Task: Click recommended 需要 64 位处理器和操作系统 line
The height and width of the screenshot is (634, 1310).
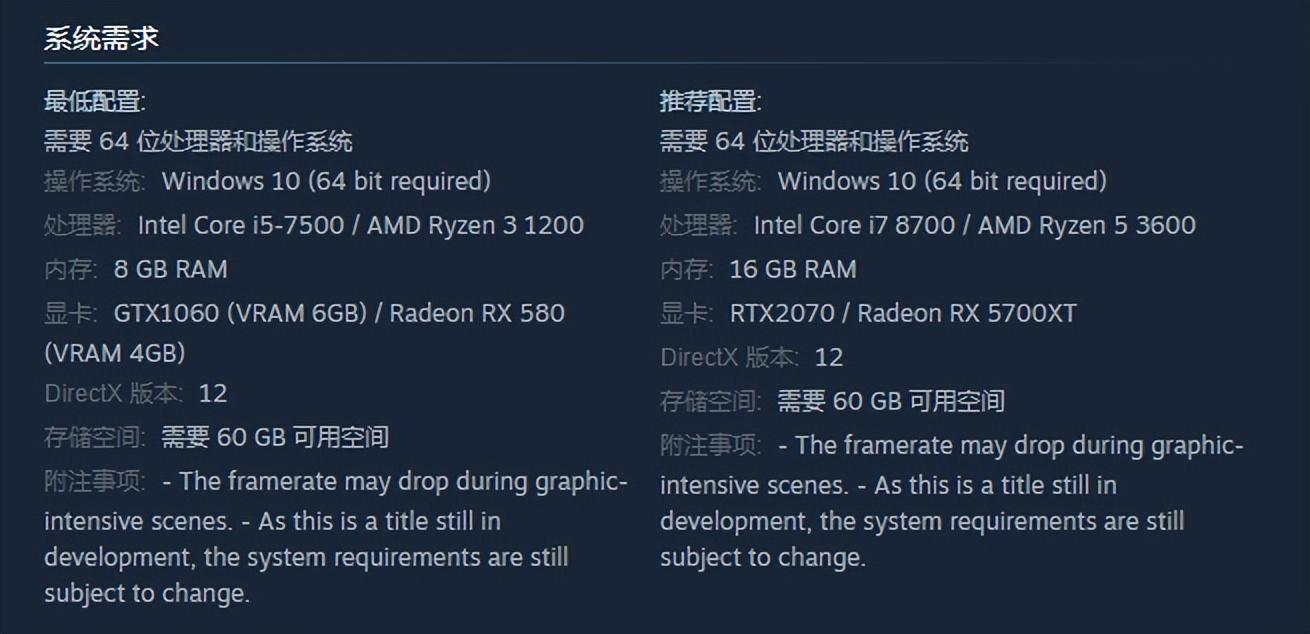Action: click(x=814, y=141)
